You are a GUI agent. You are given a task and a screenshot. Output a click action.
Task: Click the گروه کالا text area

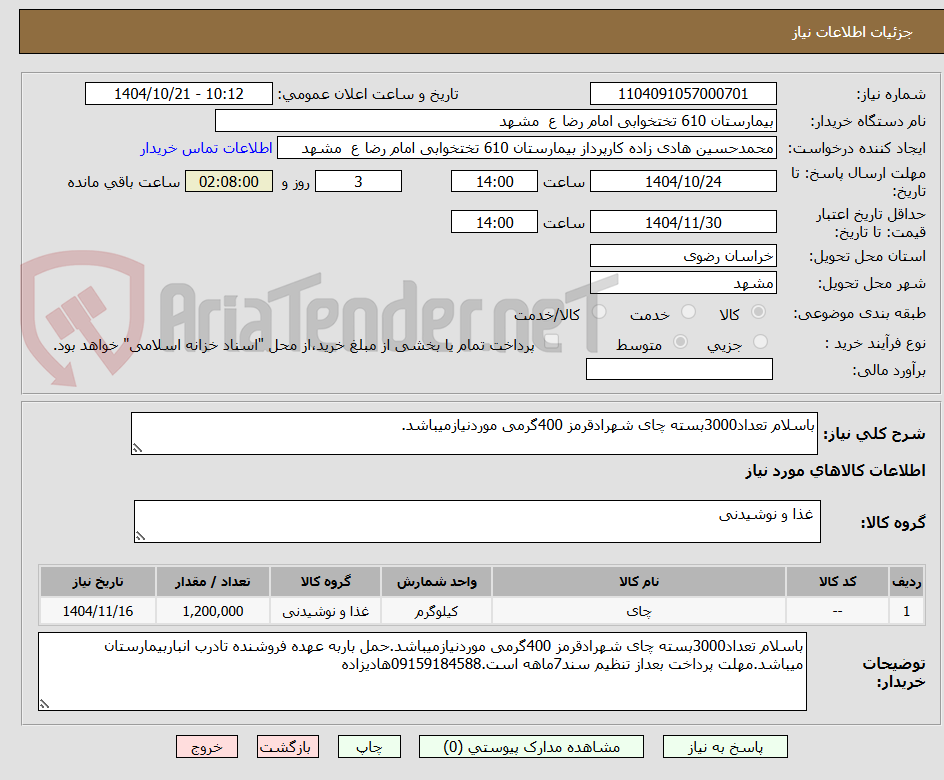tap(477, 521)
